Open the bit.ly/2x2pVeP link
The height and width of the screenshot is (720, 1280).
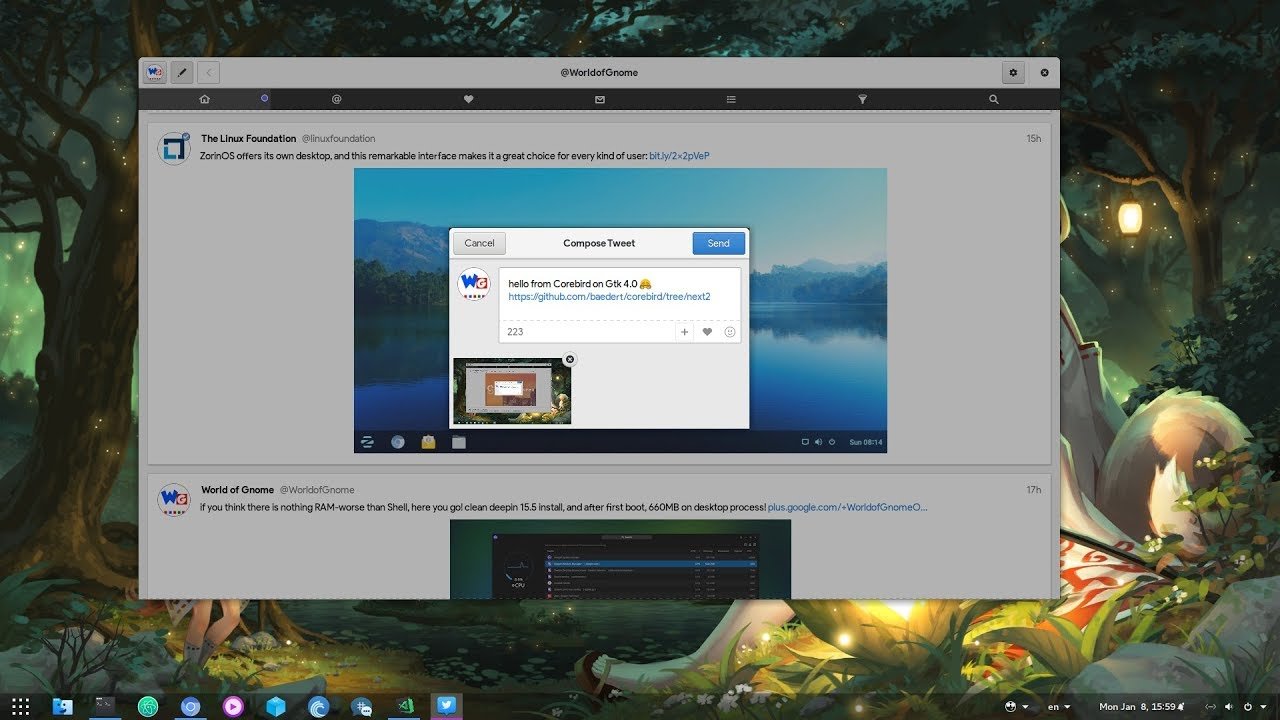679,156
